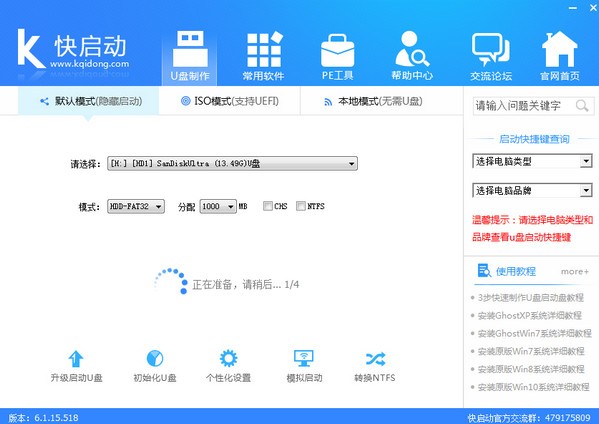Viewport: 599px width, 424px height.
Task: Click the 升级启动U盘 upgrade arrow icon
Action: (76, 359)
